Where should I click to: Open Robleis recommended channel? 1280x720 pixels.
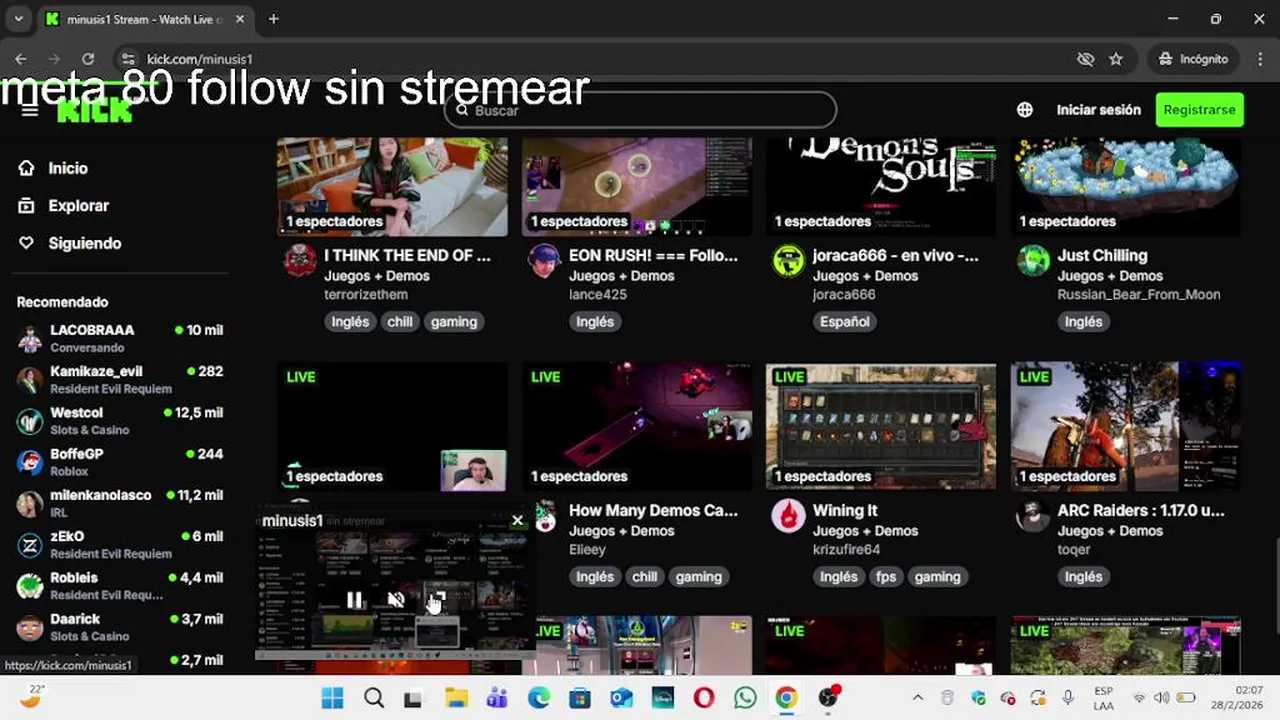(x=120, y=585)
